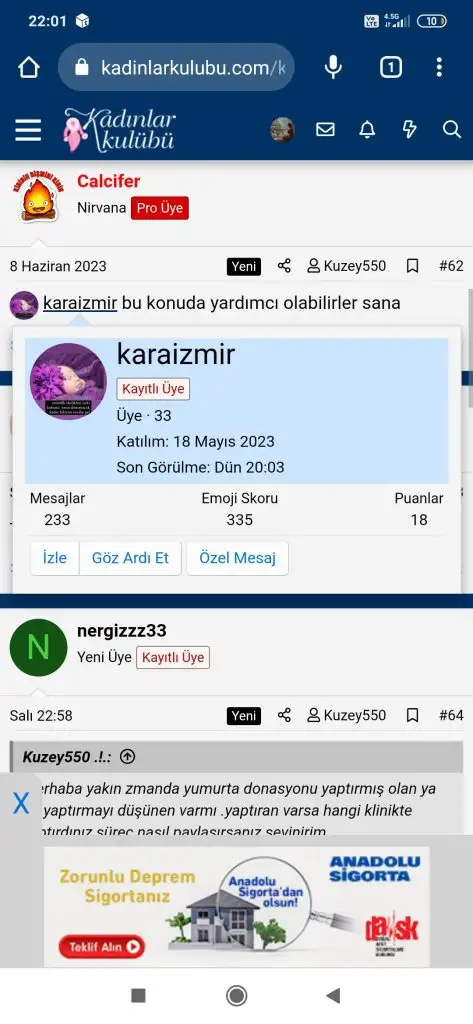Bookmark post #64
The image size is (473, 1024).
pyautogui.click(x=412, y=715)
